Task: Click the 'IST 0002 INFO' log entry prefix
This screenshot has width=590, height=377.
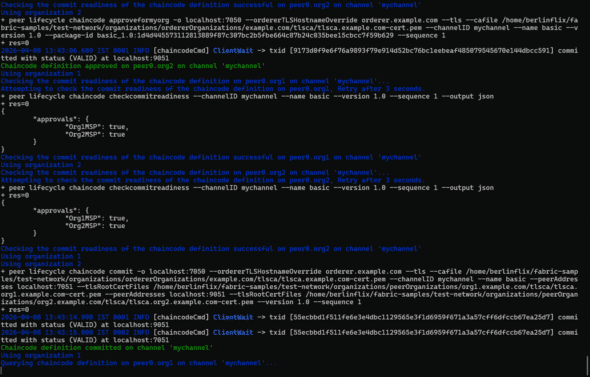Action: point(122,333)
